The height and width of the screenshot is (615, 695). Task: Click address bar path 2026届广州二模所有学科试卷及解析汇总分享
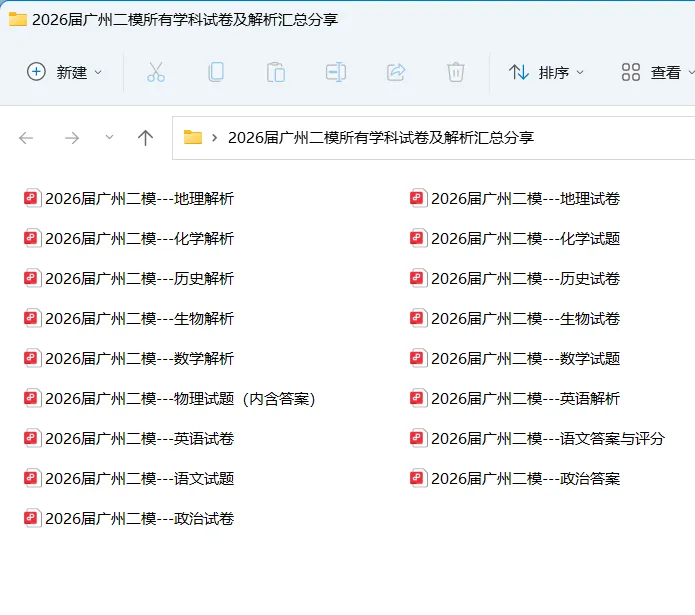coord(381,138)
